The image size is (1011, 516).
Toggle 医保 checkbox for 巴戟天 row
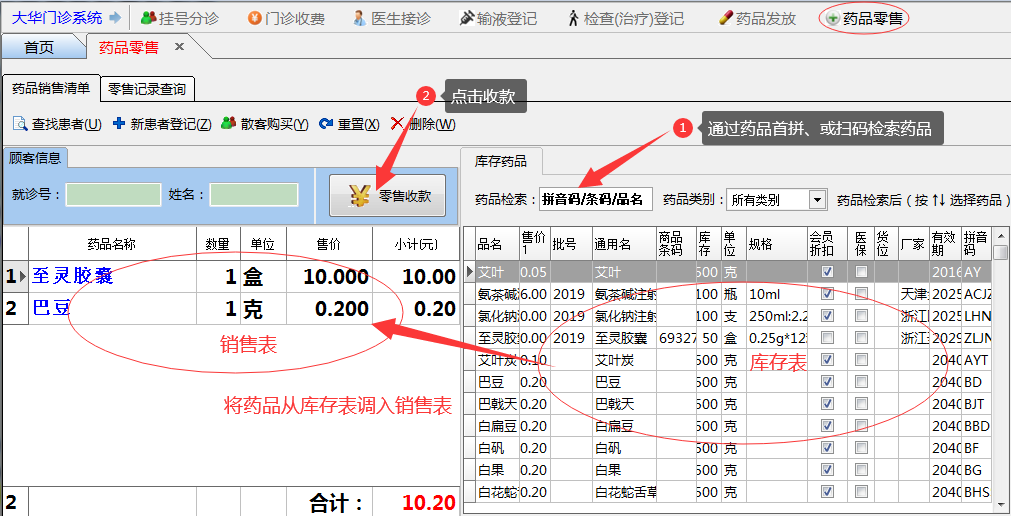[x=861, y=404]
